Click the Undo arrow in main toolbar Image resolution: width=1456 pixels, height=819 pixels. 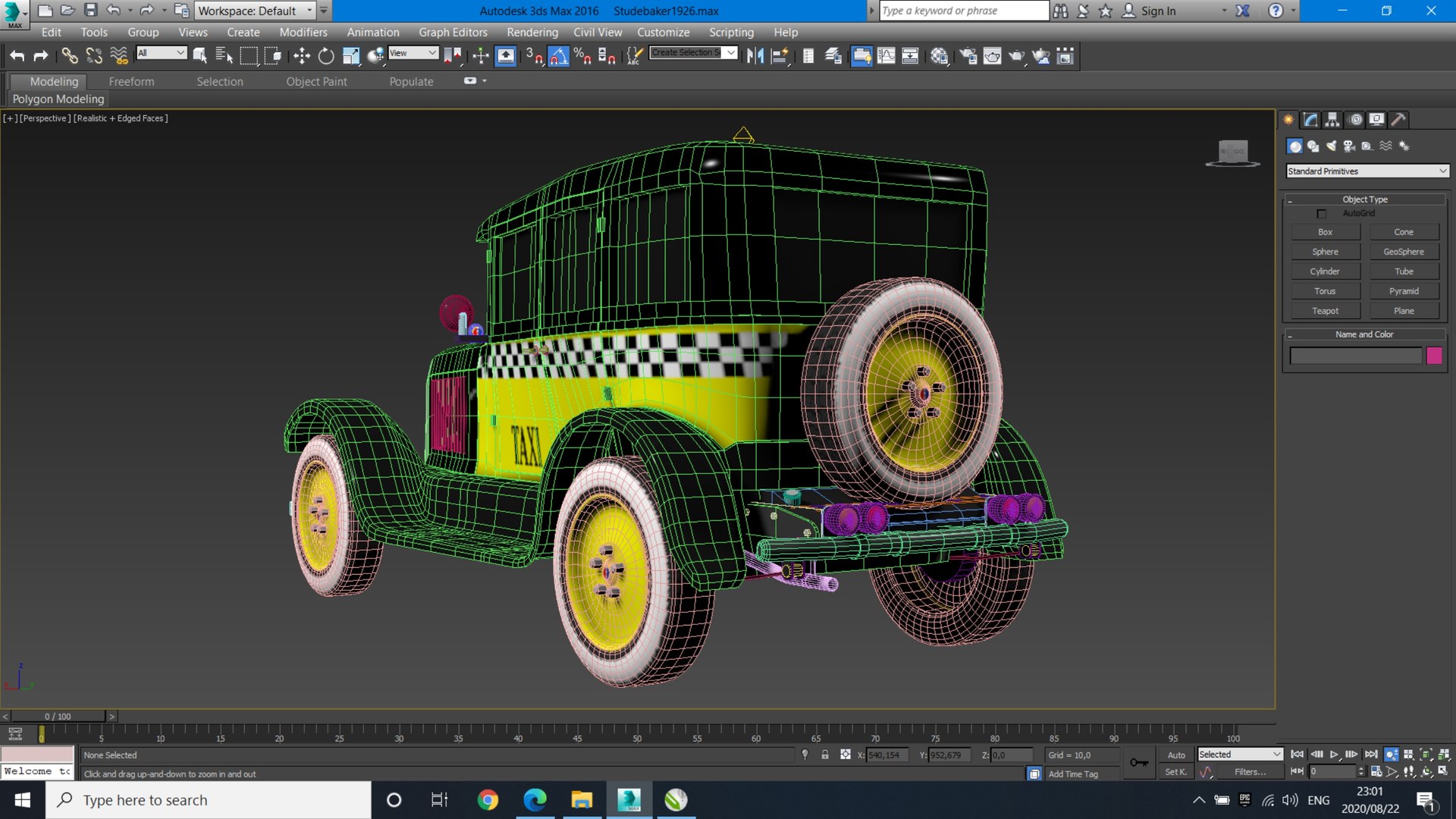(x=17, y=56)
